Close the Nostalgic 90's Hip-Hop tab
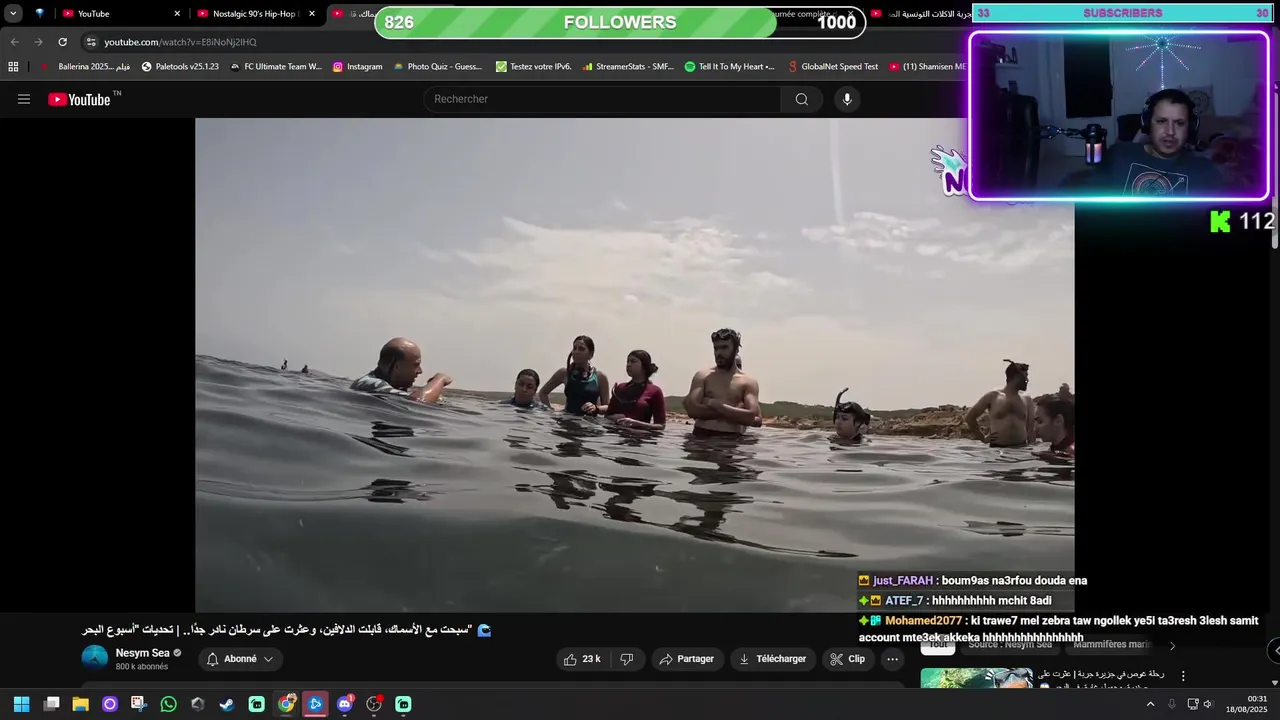 pyautogui.click(x=312, y=13)
